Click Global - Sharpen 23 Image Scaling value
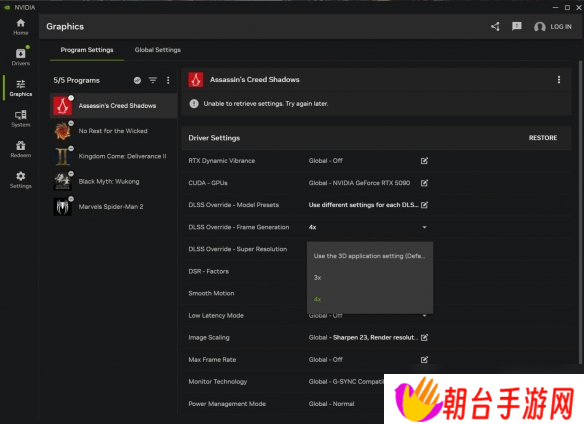Screen dimensions: 584x424 coord(363,338)
